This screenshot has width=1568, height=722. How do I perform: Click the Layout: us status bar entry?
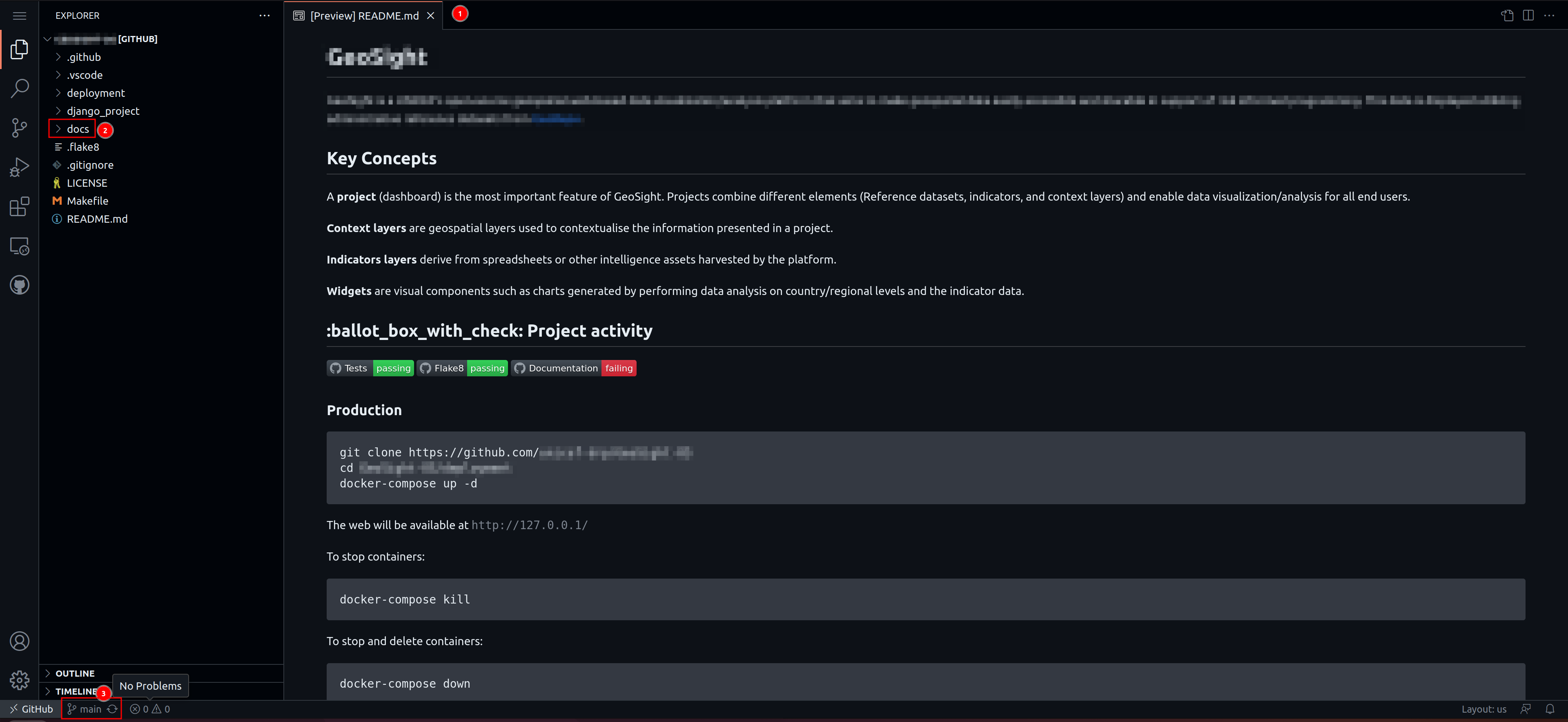coord(1483,709)
